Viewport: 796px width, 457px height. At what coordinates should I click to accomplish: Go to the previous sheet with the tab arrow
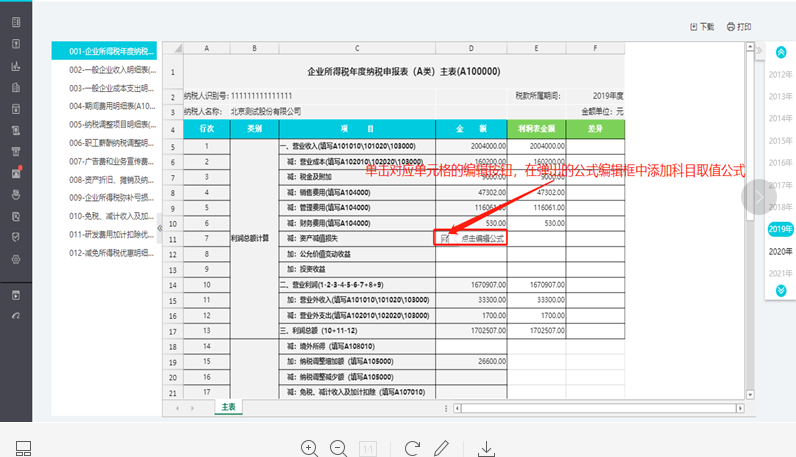(177, 408)
